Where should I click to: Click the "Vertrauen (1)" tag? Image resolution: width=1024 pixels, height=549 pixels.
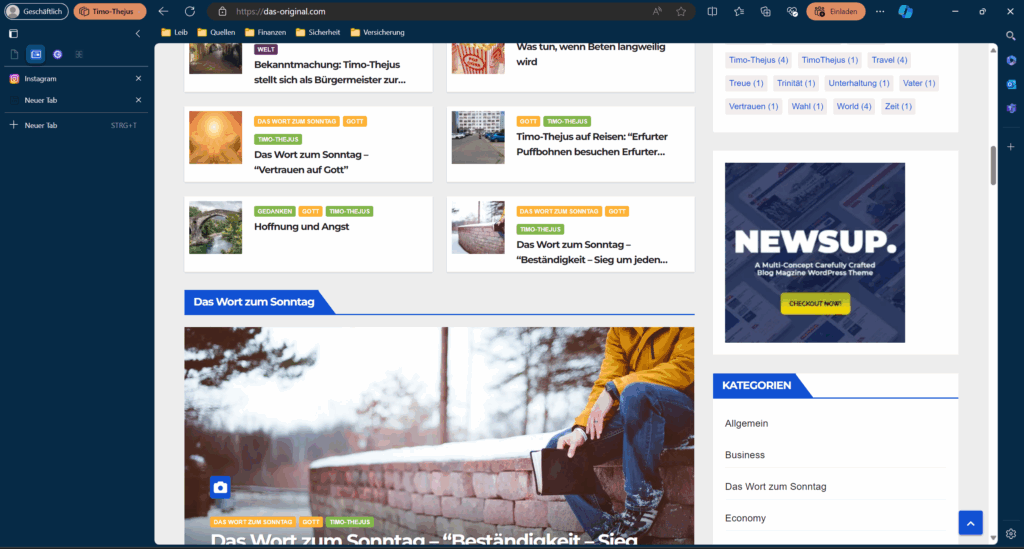tap(754, 106)
